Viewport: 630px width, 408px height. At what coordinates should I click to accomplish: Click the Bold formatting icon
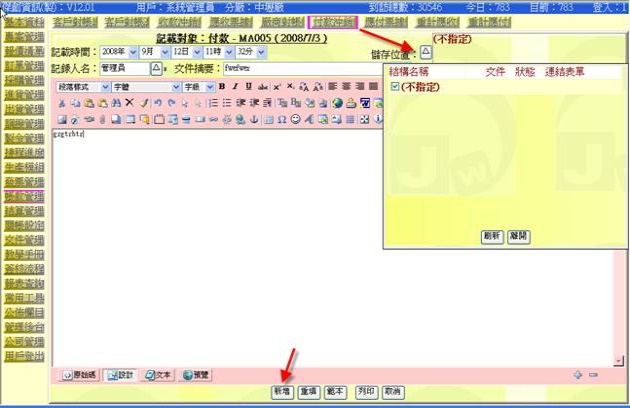[222, 87]
